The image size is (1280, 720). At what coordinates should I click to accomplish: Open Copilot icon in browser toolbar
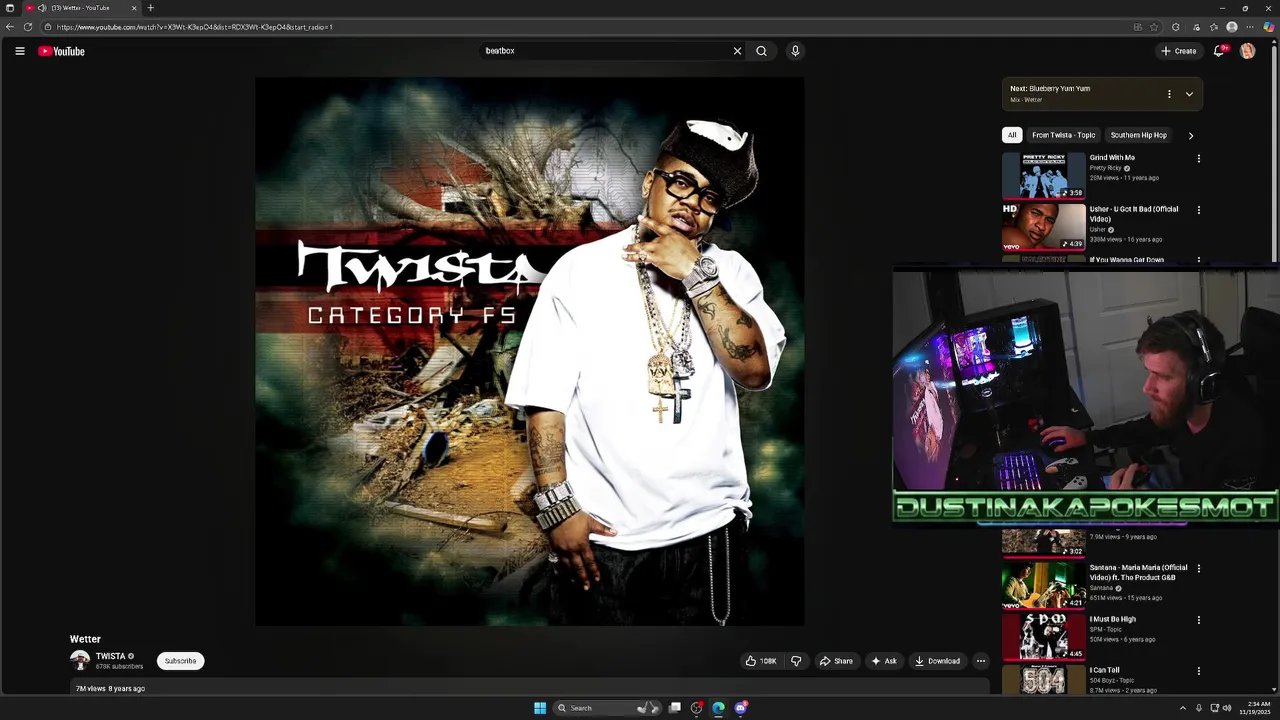pyautogui.click(x=1268, y=27)
